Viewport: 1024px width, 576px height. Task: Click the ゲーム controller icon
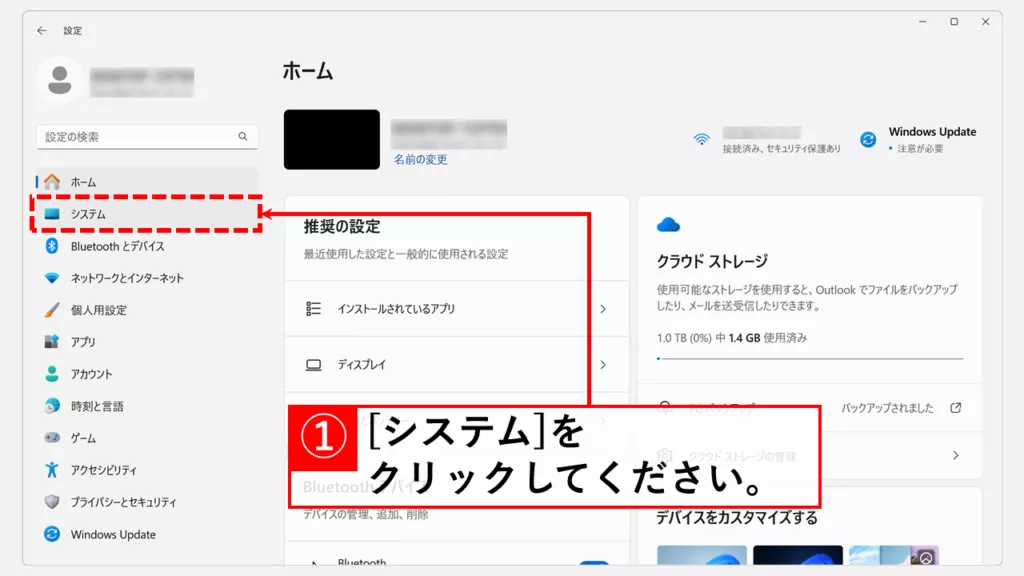point(52,438)
